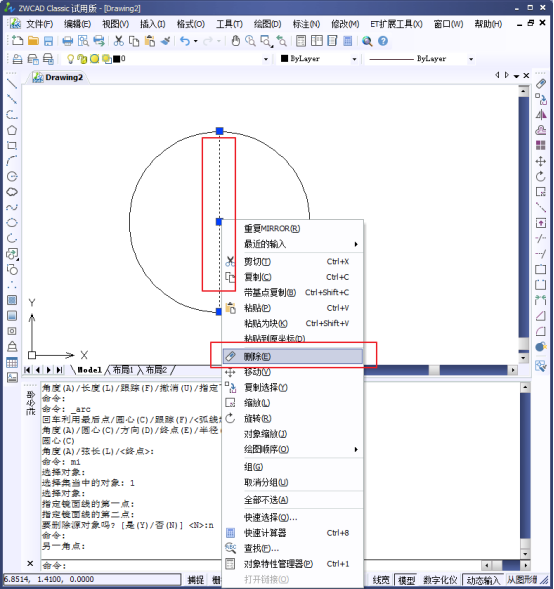Image resolution: width=554 pixels, height=589 pixels.
Task: Click the Move tool in modify toolbar
Action: coord(541,161)
